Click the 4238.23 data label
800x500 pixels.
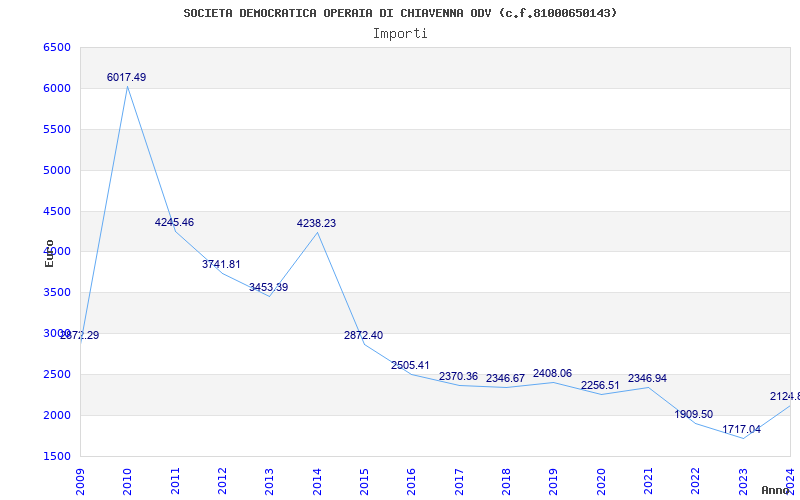[x=316, y=223]
